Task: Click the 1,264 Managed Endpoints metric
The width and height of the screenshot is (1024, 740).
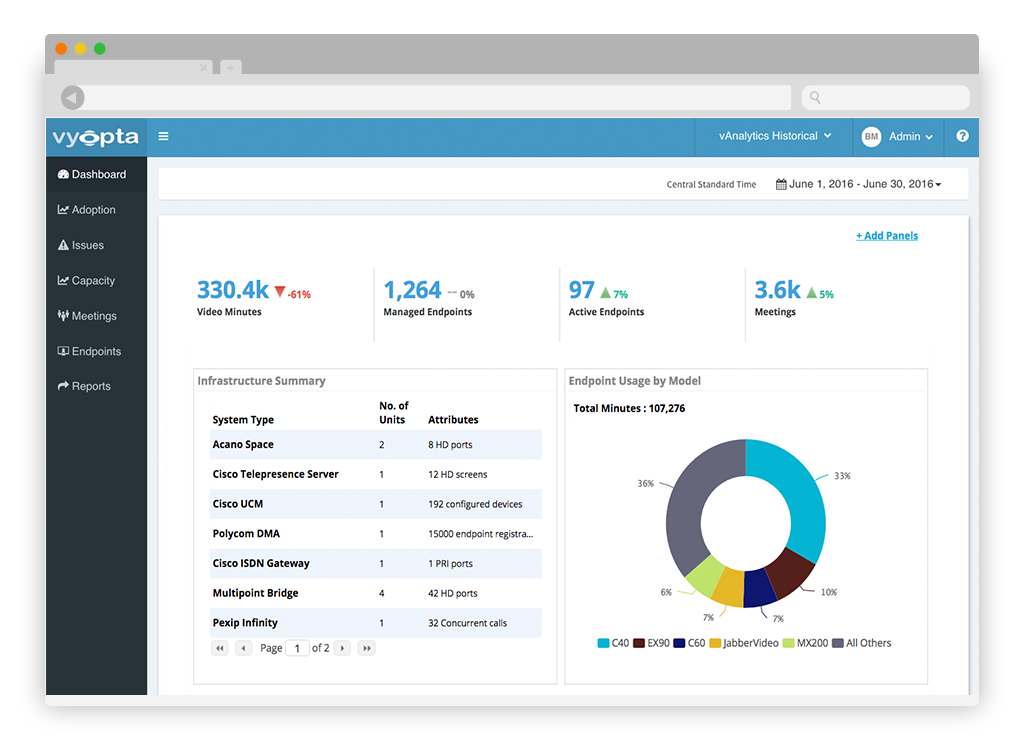Action: click(428, 298)
